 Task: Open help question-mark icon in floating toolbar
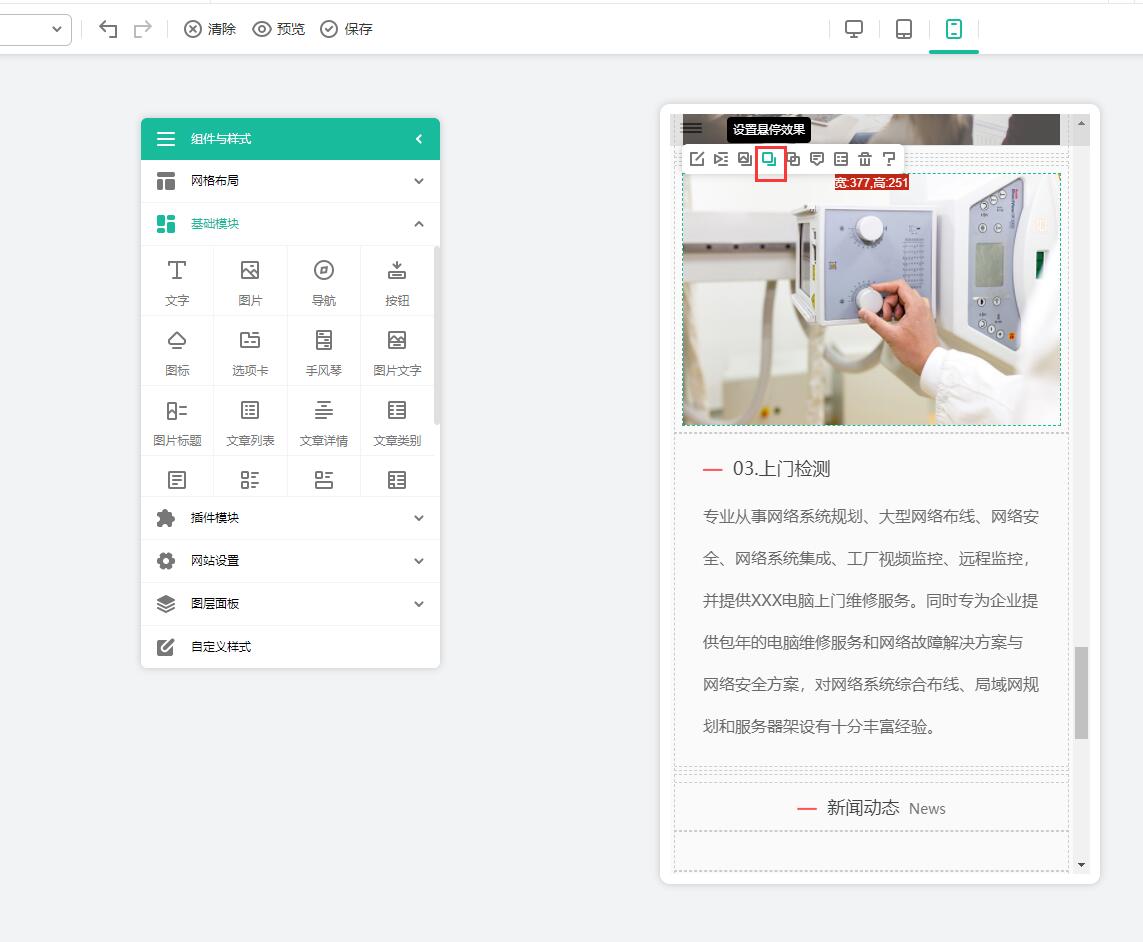coord(889,159)
